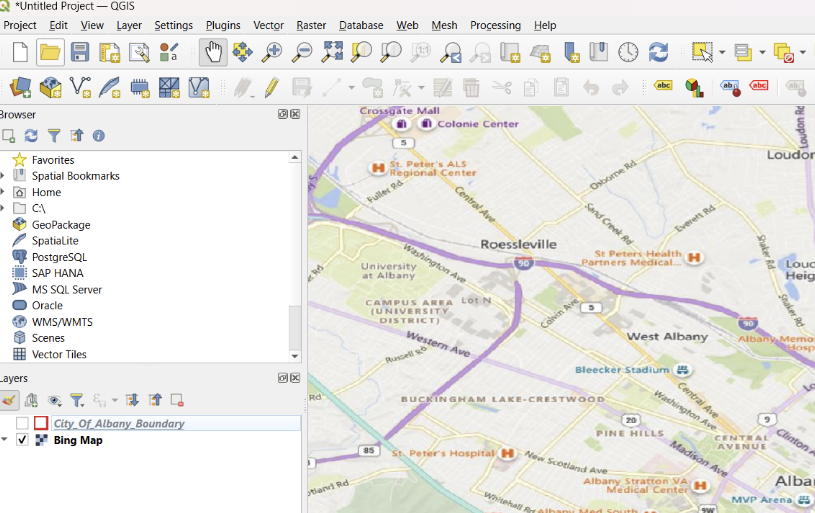Select PostgreSQL in the Browser tree
This screenshot has height=513, width=815.
pos(59,257)
